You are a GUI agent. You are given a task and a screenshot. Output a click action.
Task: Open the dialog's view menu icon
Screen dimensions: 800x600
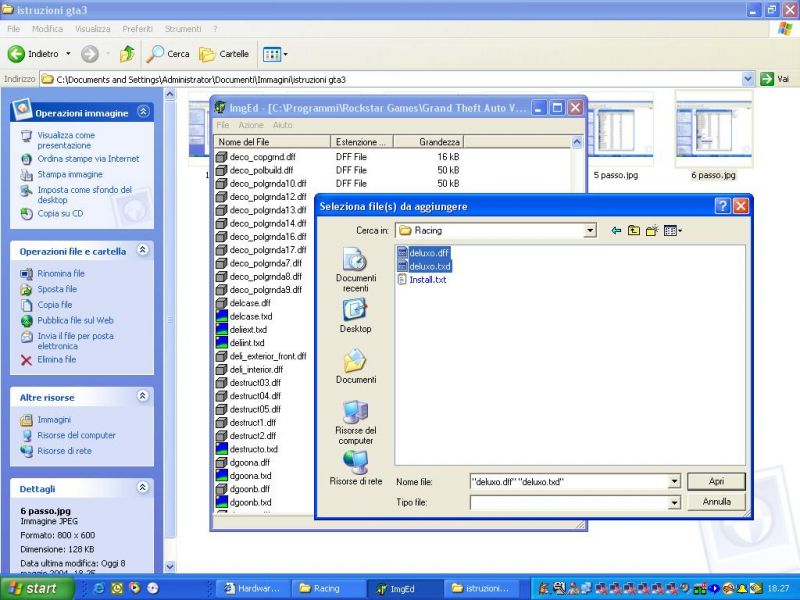[673, 231]
